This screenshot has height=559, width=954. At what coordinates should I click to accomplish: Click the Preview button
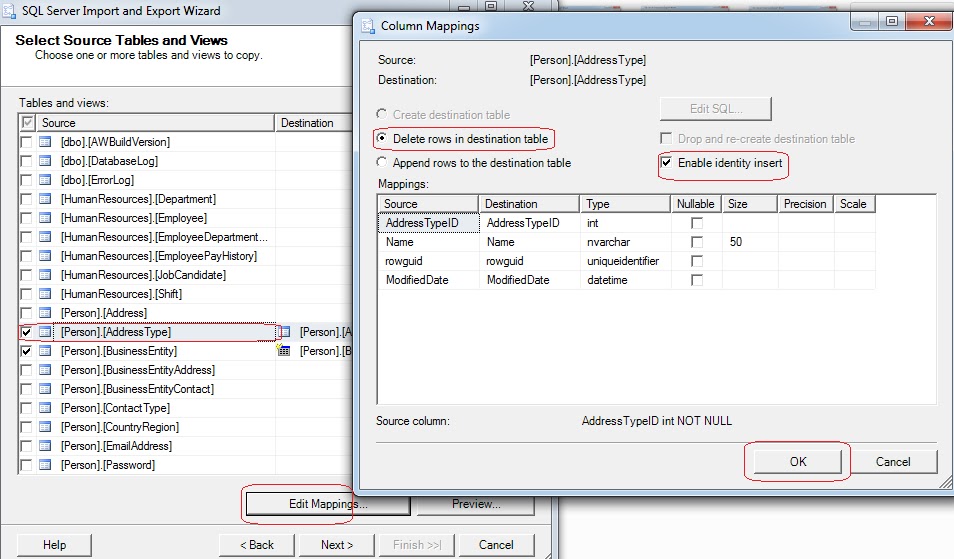[x=476, y=504]
